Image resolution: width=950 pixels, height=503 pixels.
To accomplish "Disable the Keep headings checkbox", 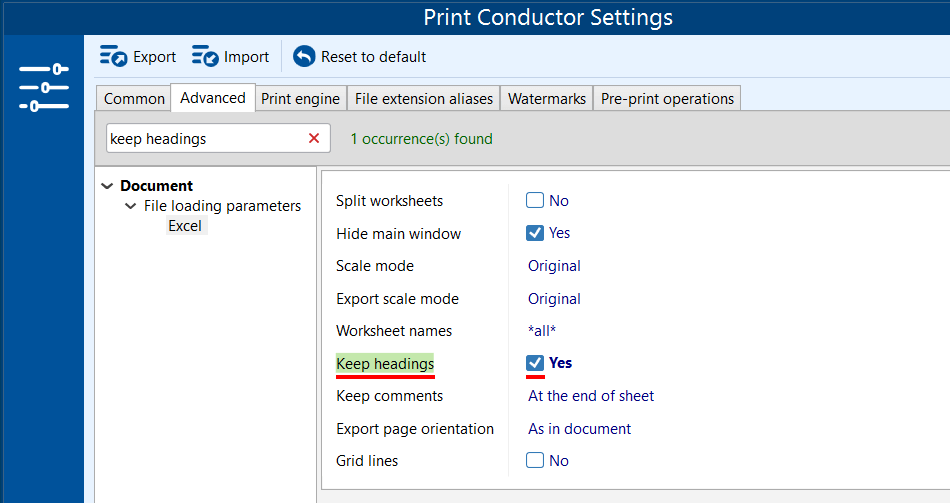I will [535, 363].
